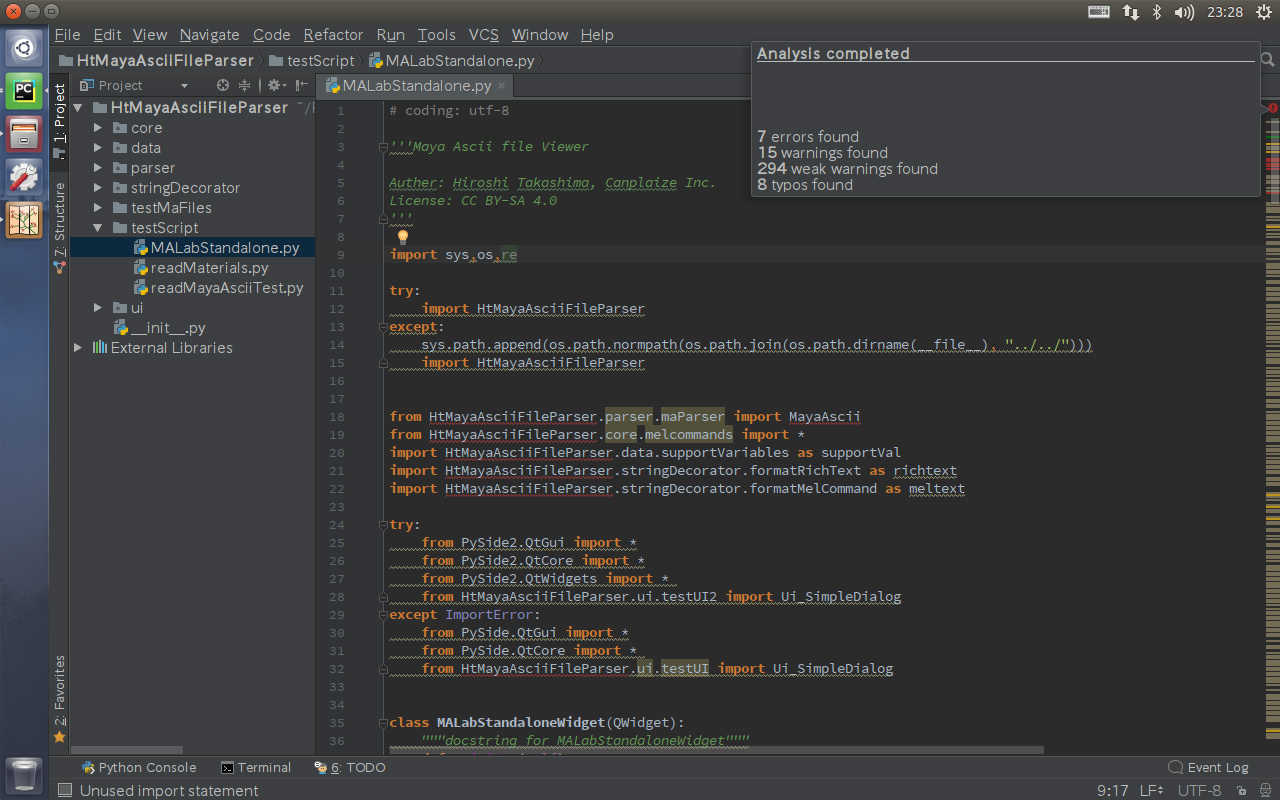Click the Hector inspector icon in status bar

(1263, 790)
